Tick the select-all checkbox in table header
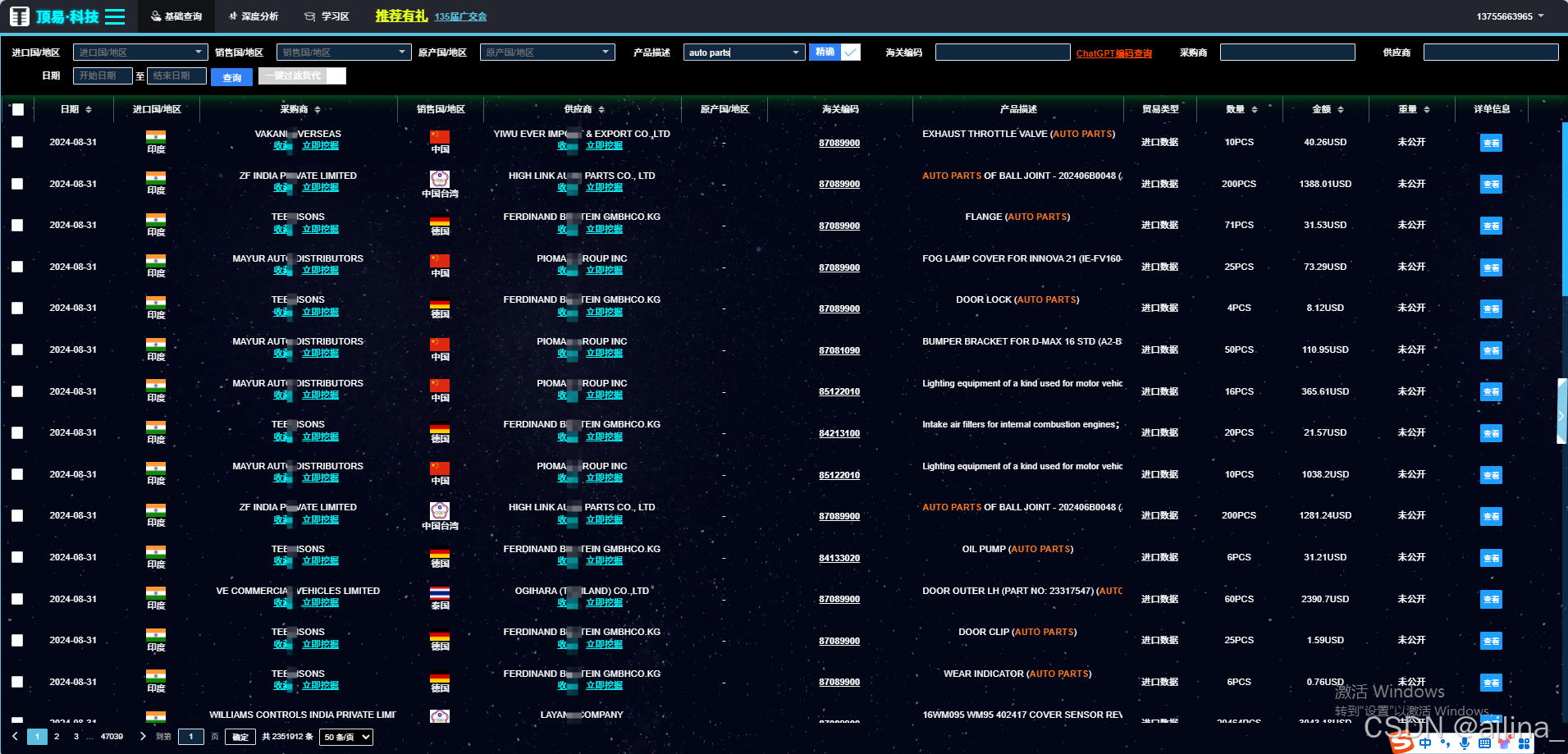Viewport: 1568px width, 754px height. [18, 109]
